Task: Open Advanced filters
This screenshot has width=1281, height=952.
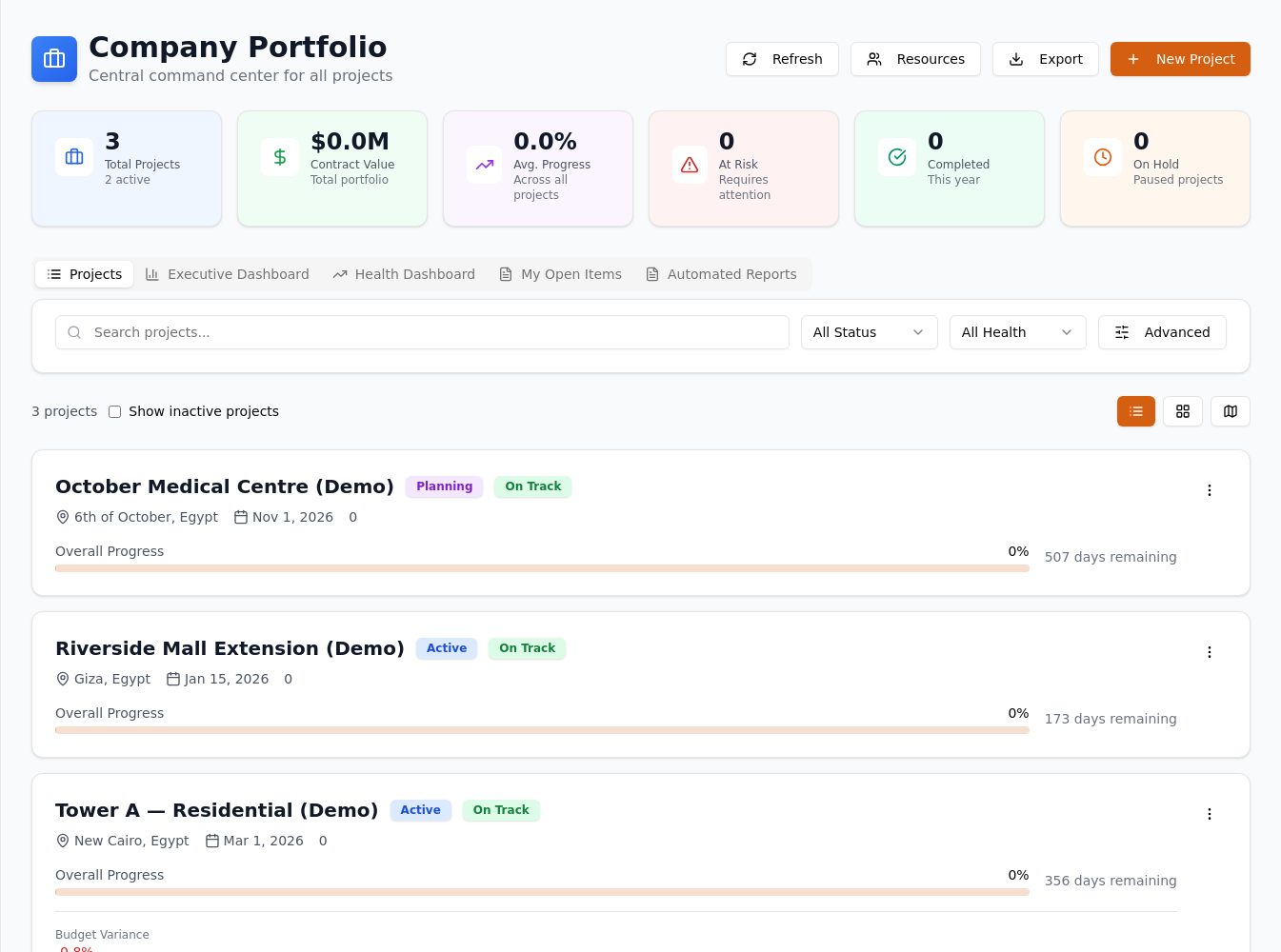Action: [1162, 332]
